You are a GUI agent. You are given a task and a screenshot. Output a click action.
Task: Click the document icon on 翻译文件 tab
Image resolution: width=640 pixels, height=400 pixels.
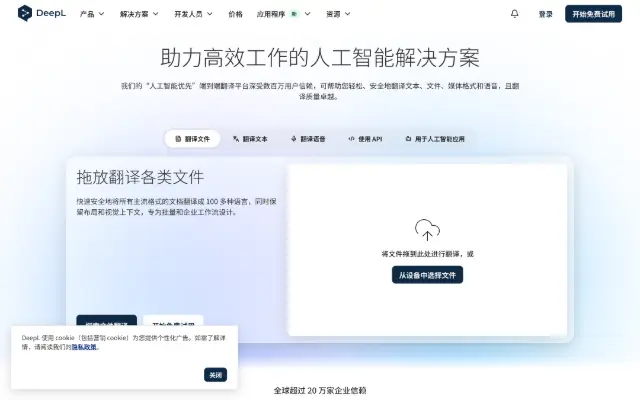(178, 139)
